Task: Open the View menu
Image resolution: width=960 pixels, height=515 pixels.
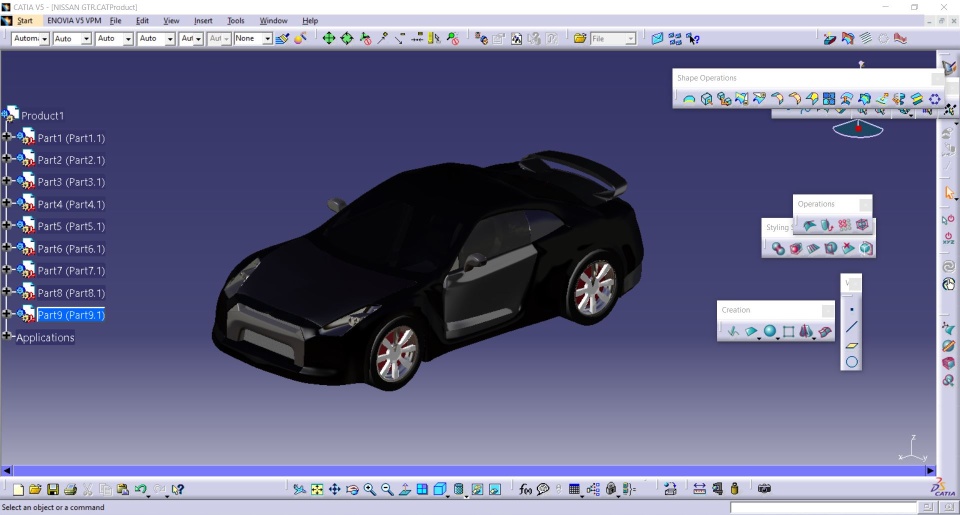Action: point(171,21)
